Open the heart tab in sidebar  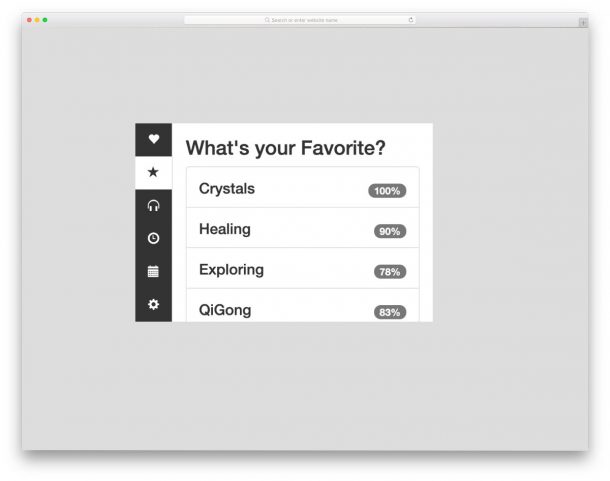click(153, 139)
